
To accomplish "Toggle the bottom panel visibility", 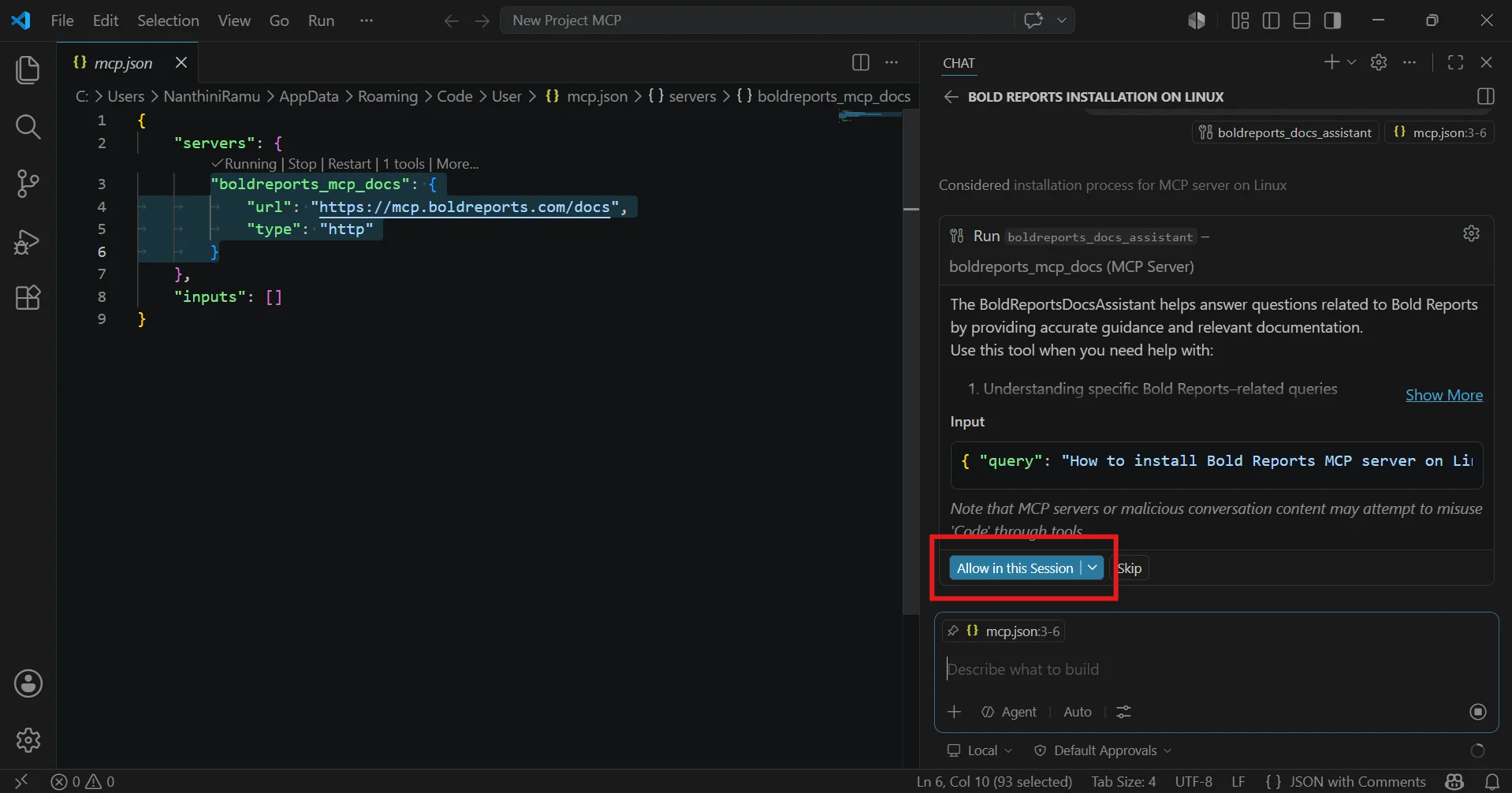I will pos(1302,20).
